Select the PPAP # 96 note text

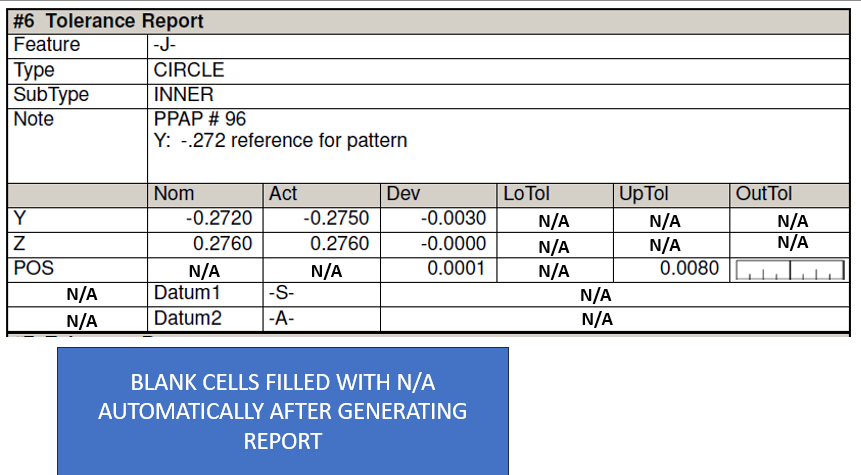pos(200,119)
